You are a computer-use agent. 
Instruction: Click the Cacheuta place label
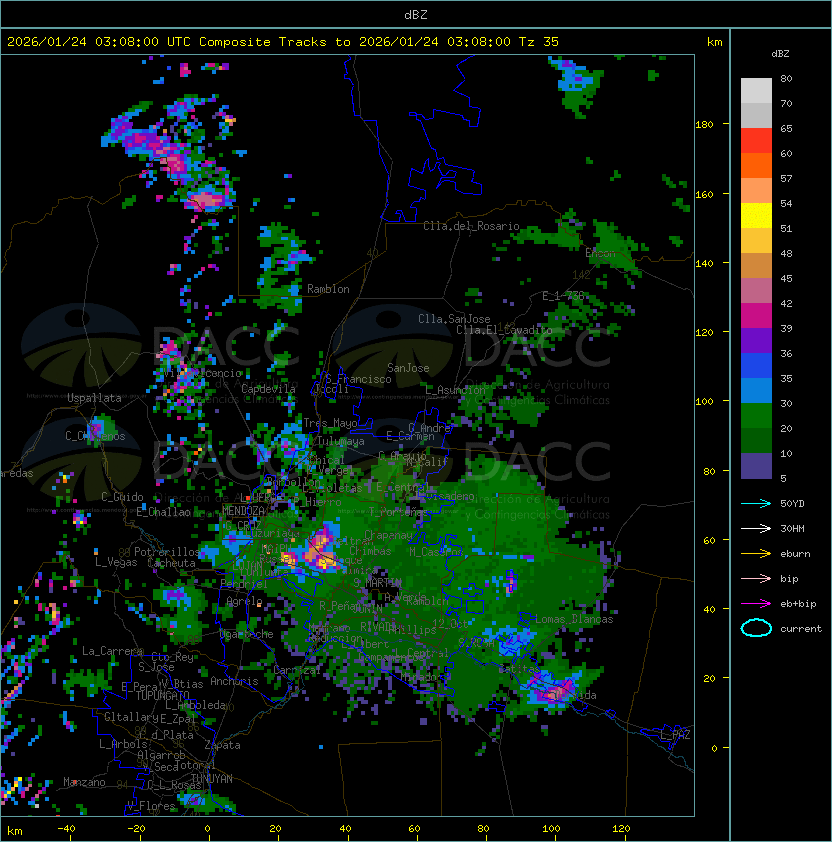171,563
